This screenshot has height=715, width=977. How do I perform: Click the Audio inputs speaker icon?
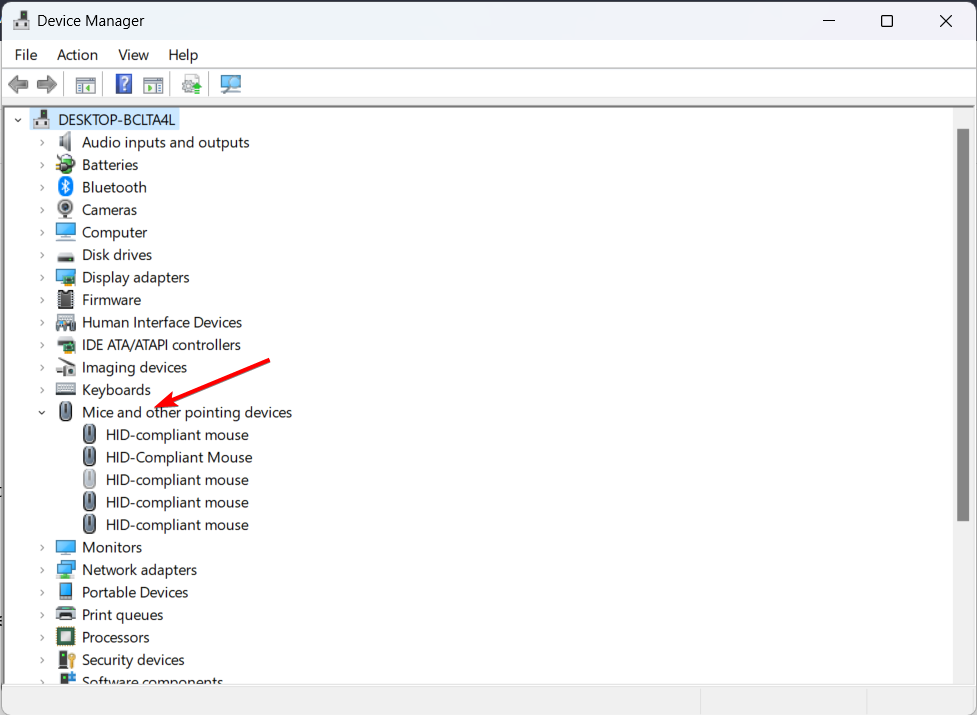coord(65,142)
